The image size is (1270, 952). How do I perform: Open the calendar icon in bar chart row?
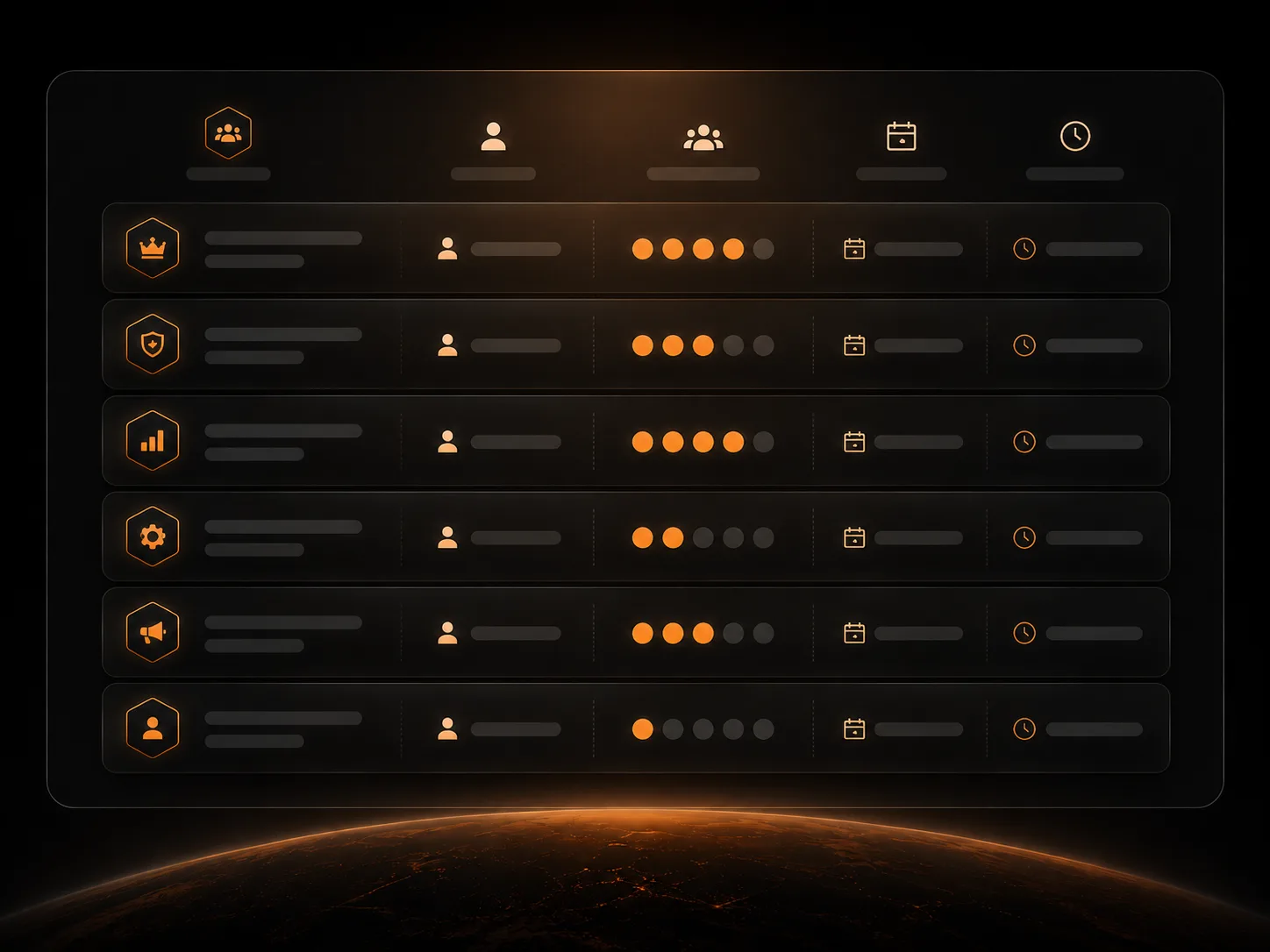[854, 442]
